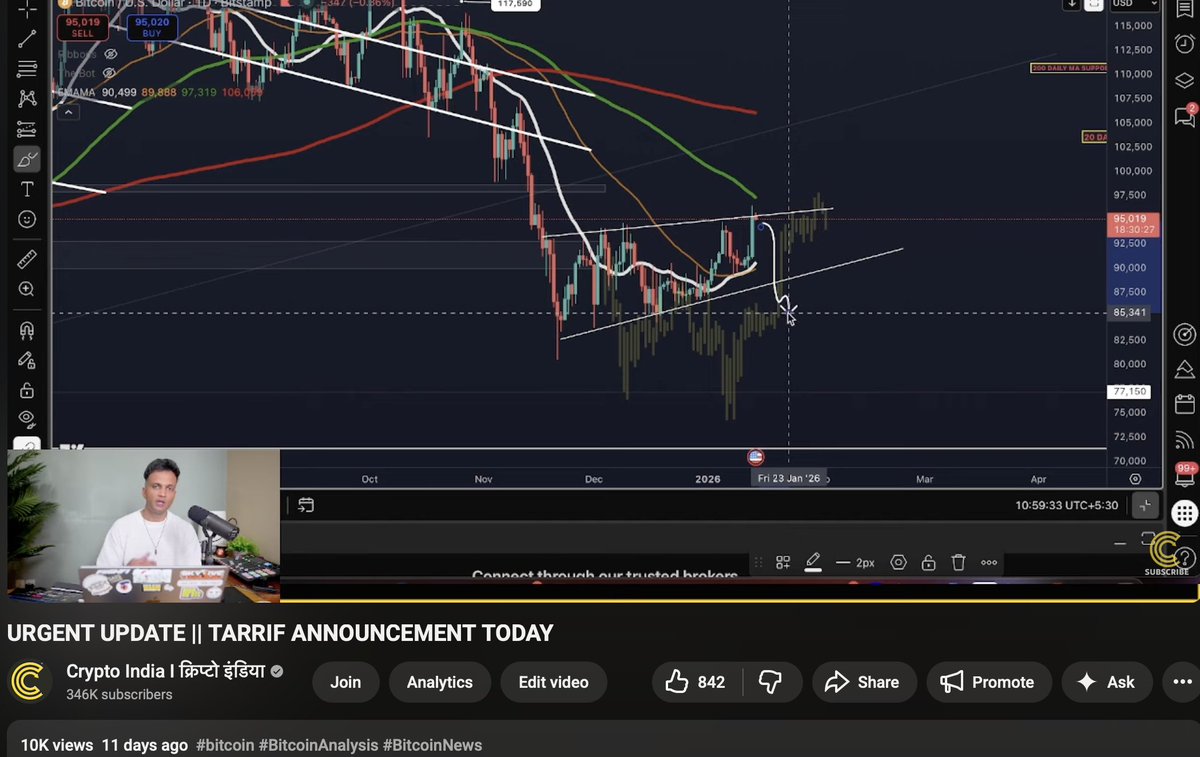Open the #BitcoinNews hashtag link
This screenshot has height=757, width=1200.
pyautogui.click(x=433, y=745)
